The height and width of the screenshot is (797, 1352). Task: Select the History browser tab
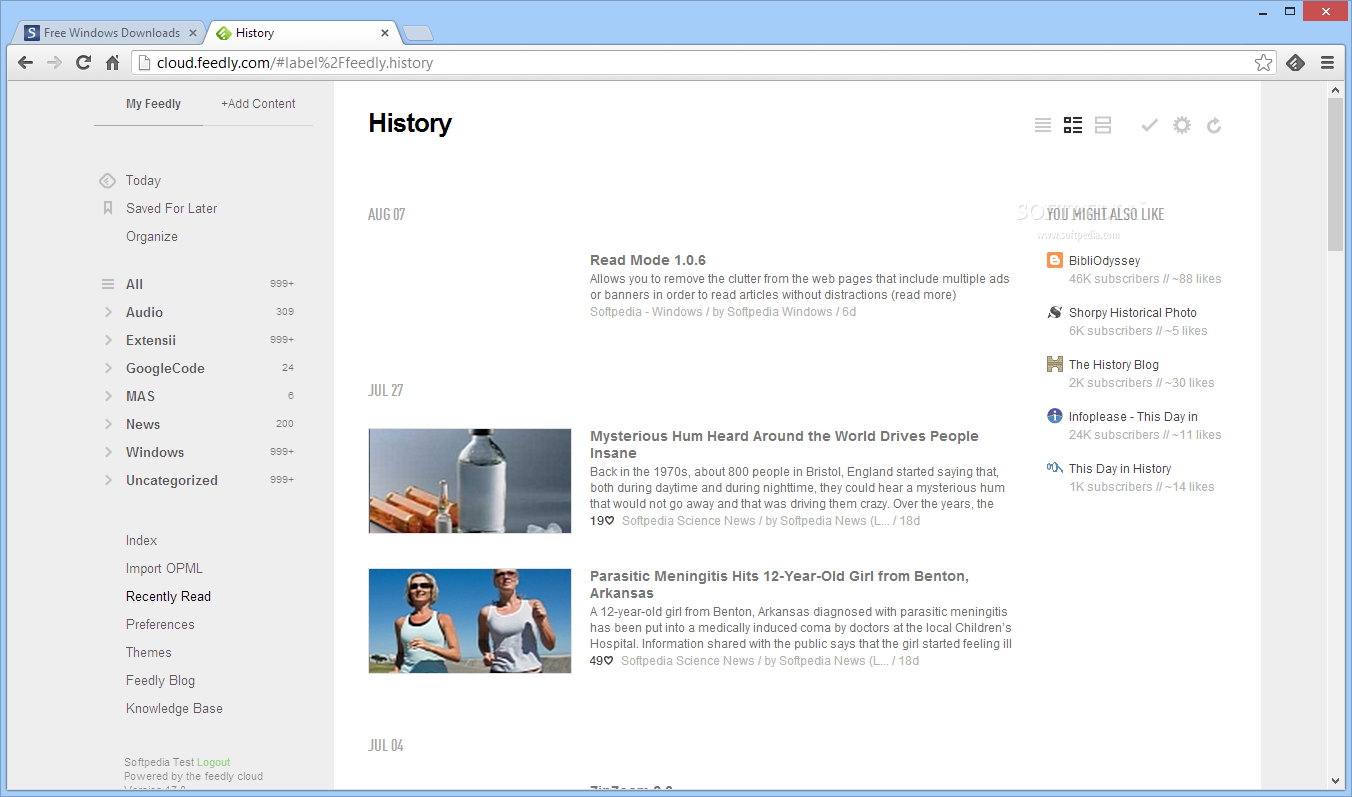[x=303, y=33]
